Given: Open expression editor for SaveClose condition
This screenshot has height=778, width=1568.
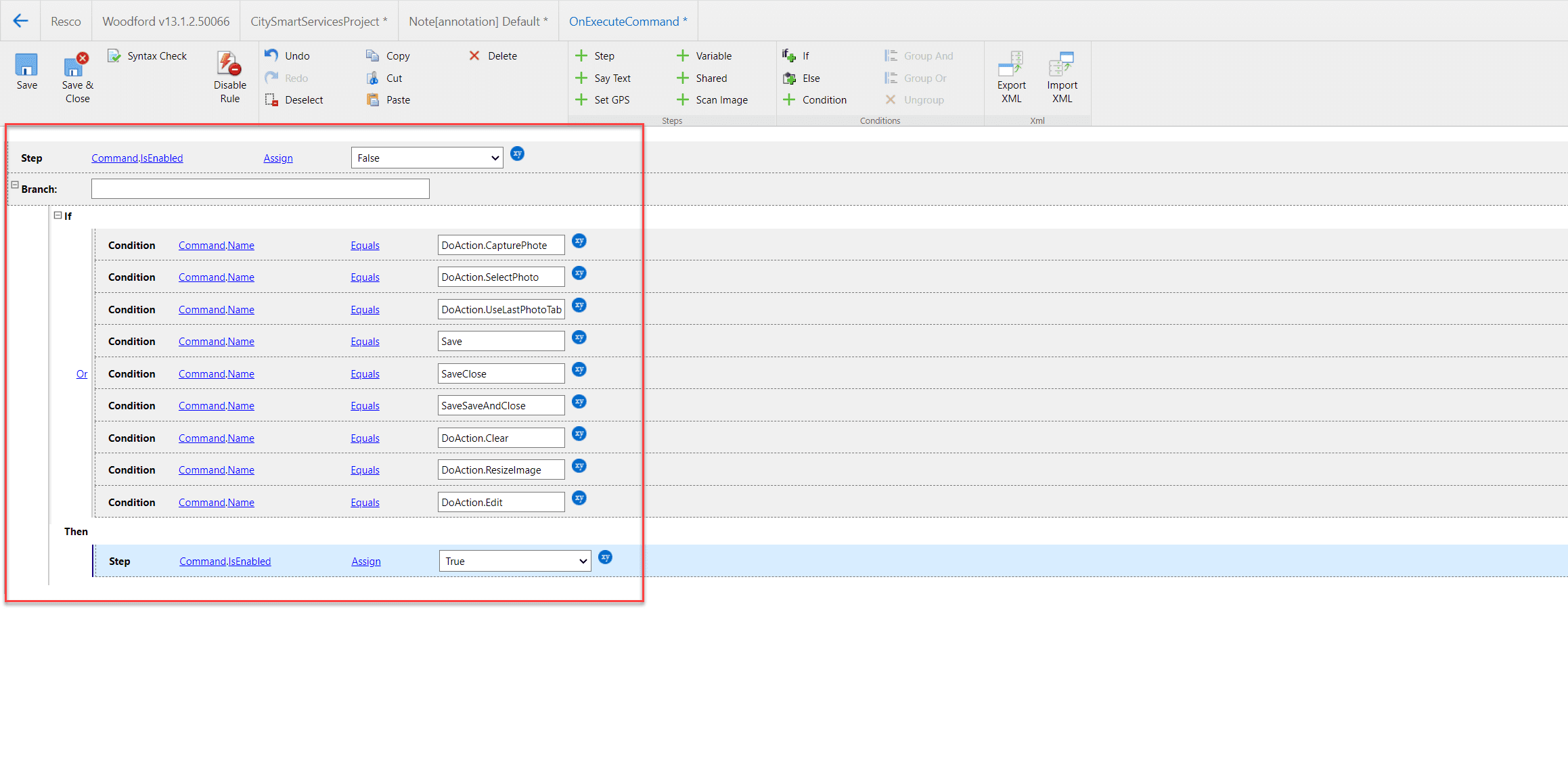Looking at the screenshot, I should pos(579,369).
